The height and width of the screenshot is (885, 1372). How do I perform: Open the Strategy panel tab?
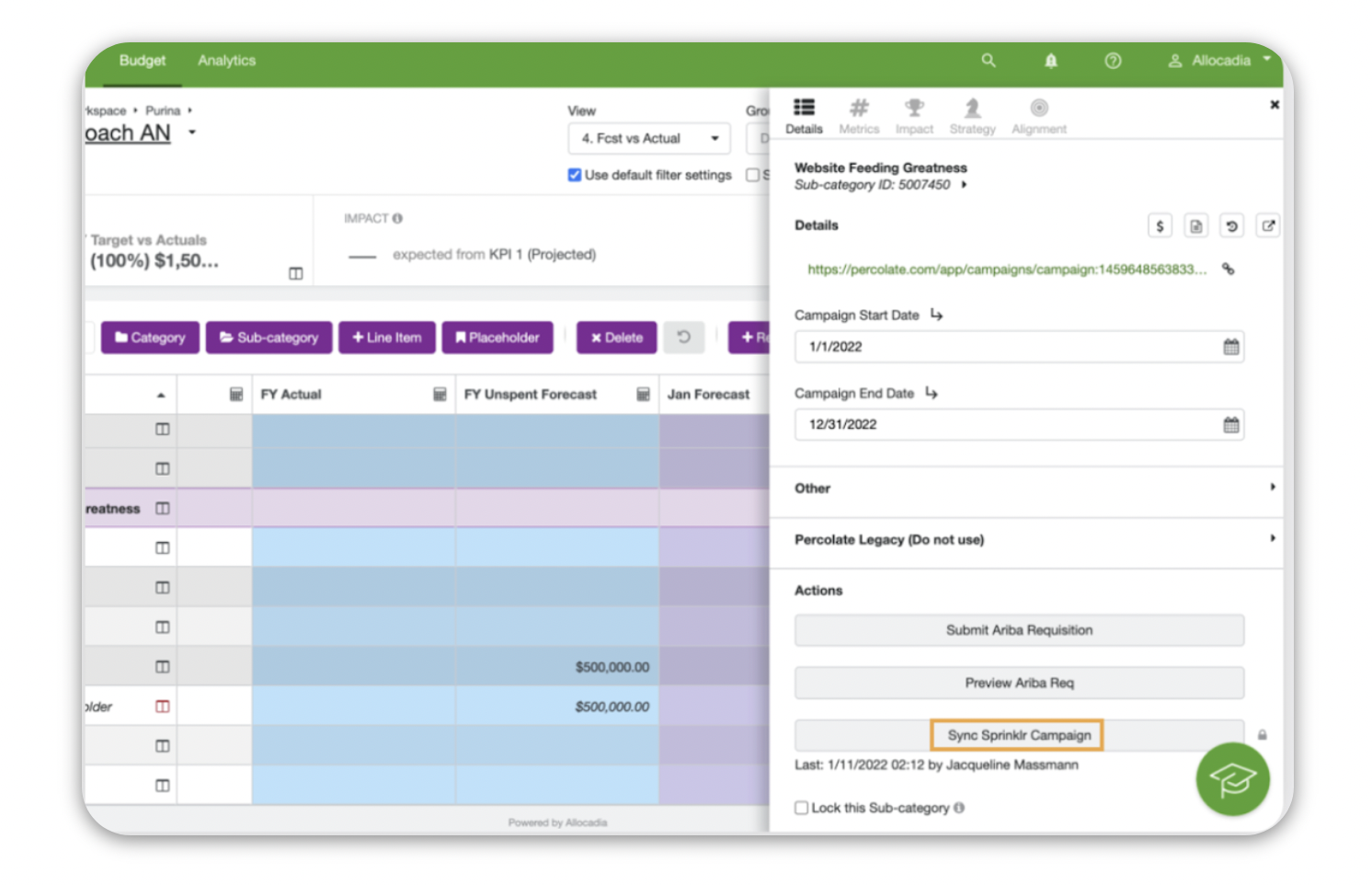(x=972, y=117)
